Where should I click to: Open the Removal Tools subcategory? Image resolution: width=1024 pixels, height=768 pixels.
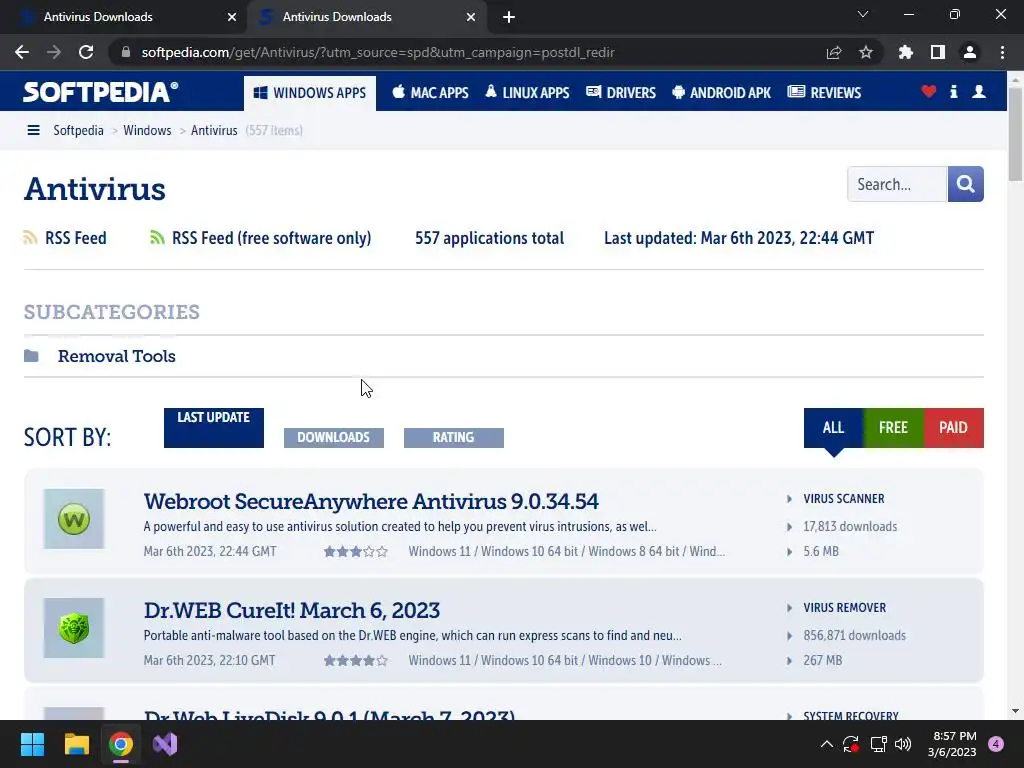pyautogui.click(x=117, y=356)
